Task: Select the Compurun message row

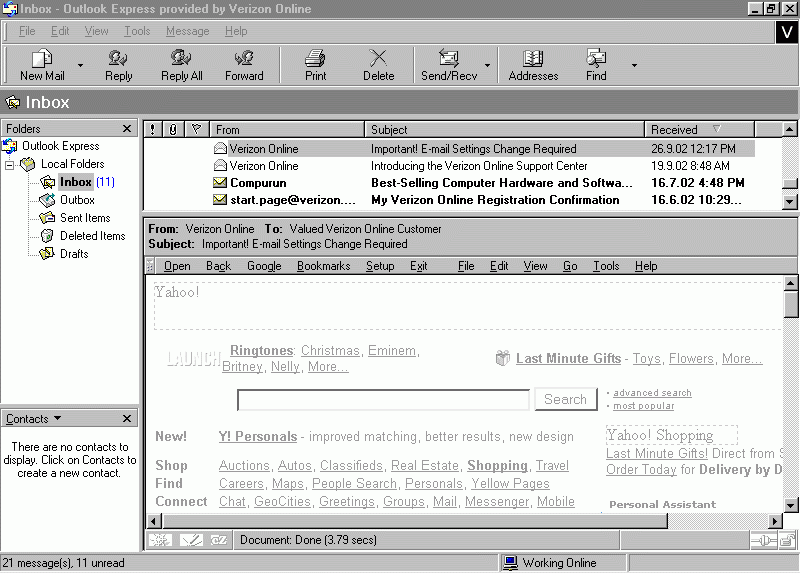Action: click(x=449, y=183)
